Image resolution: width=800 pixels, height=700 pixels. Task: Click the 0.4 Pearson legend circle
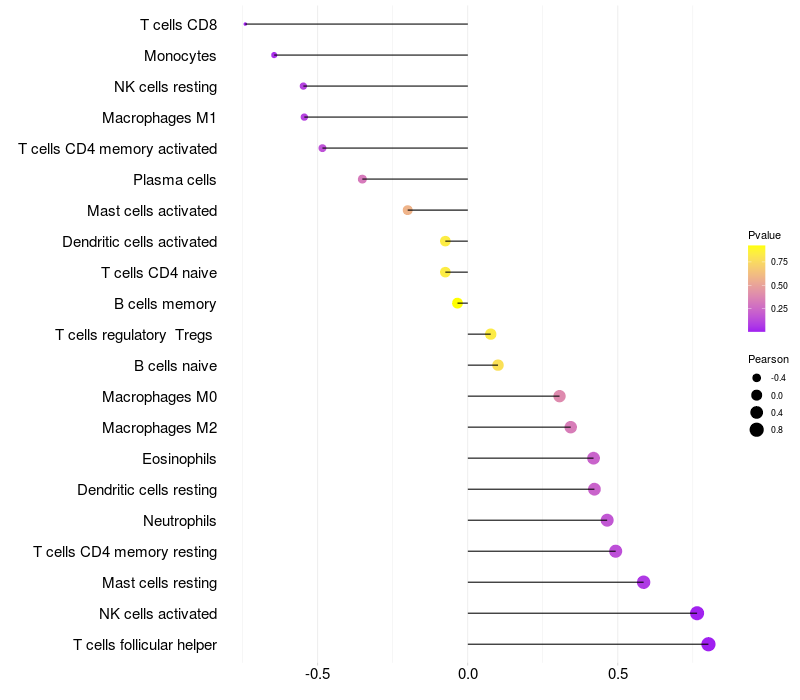[x=757, y=412]
